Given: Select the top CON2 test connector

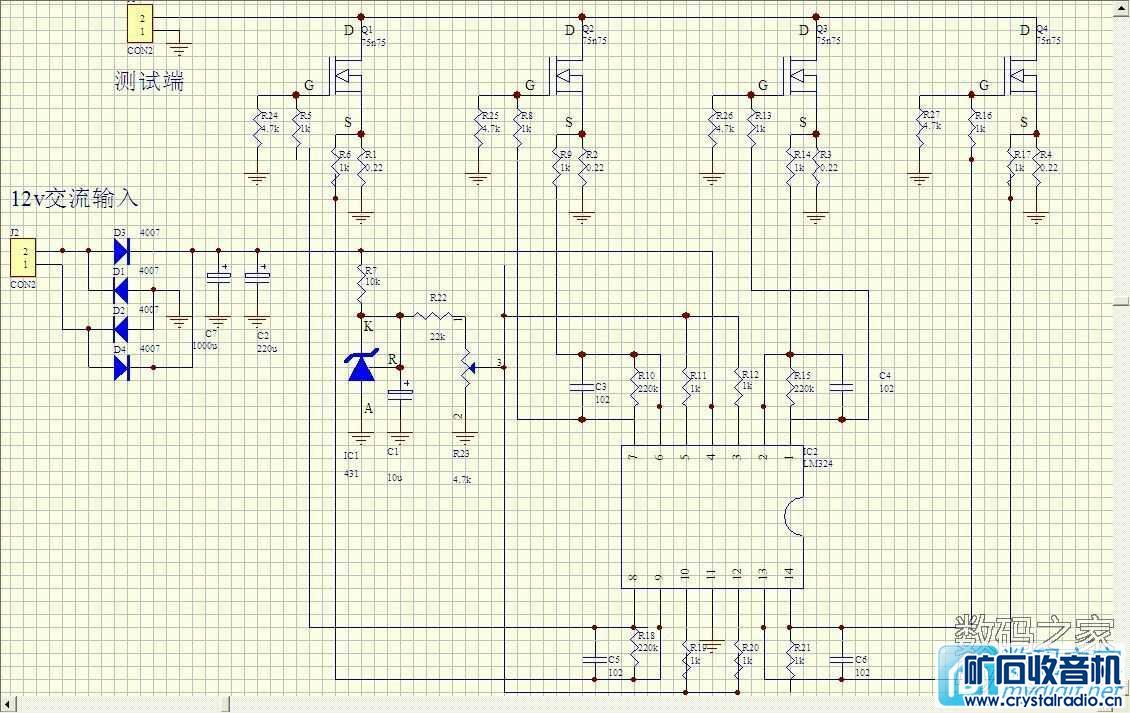Looking at the screenshot, I should tap(141, 25).
